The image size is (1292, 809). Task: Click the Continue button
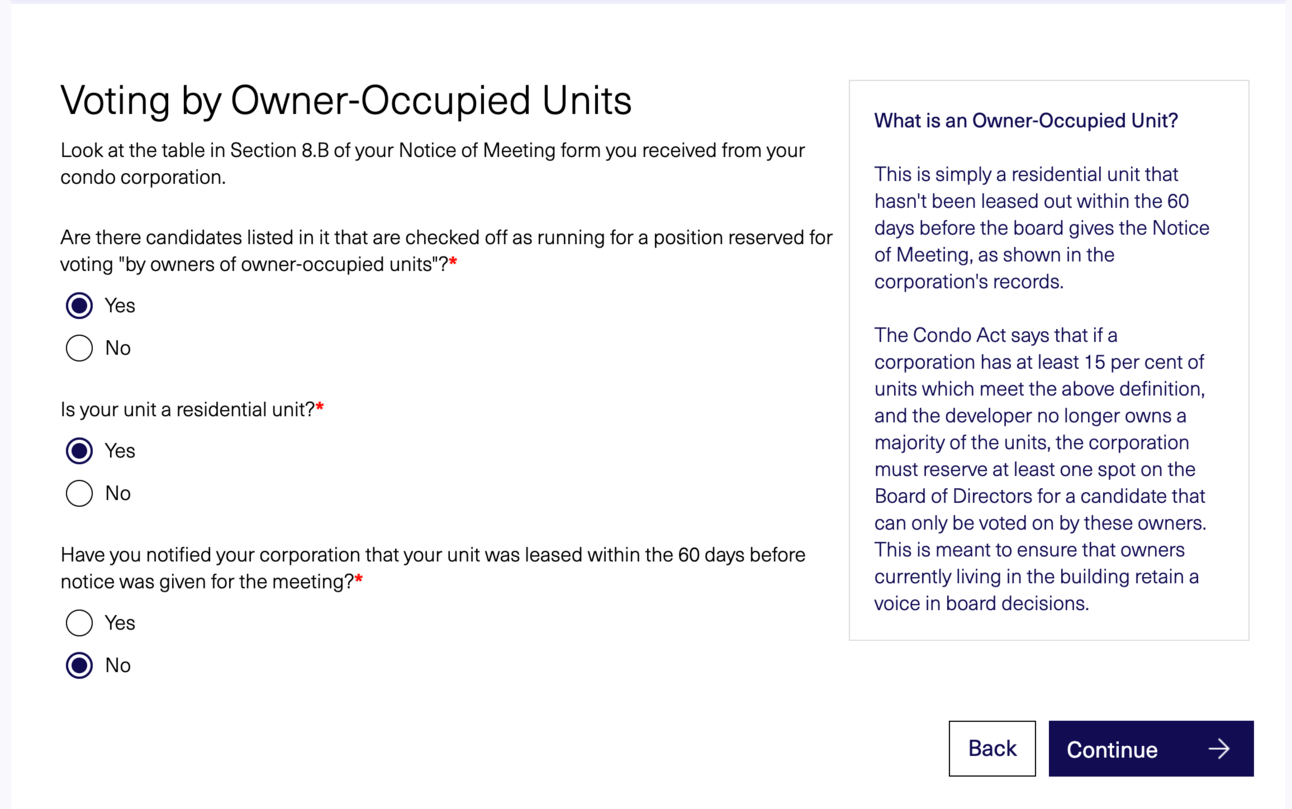(1151, 749)
